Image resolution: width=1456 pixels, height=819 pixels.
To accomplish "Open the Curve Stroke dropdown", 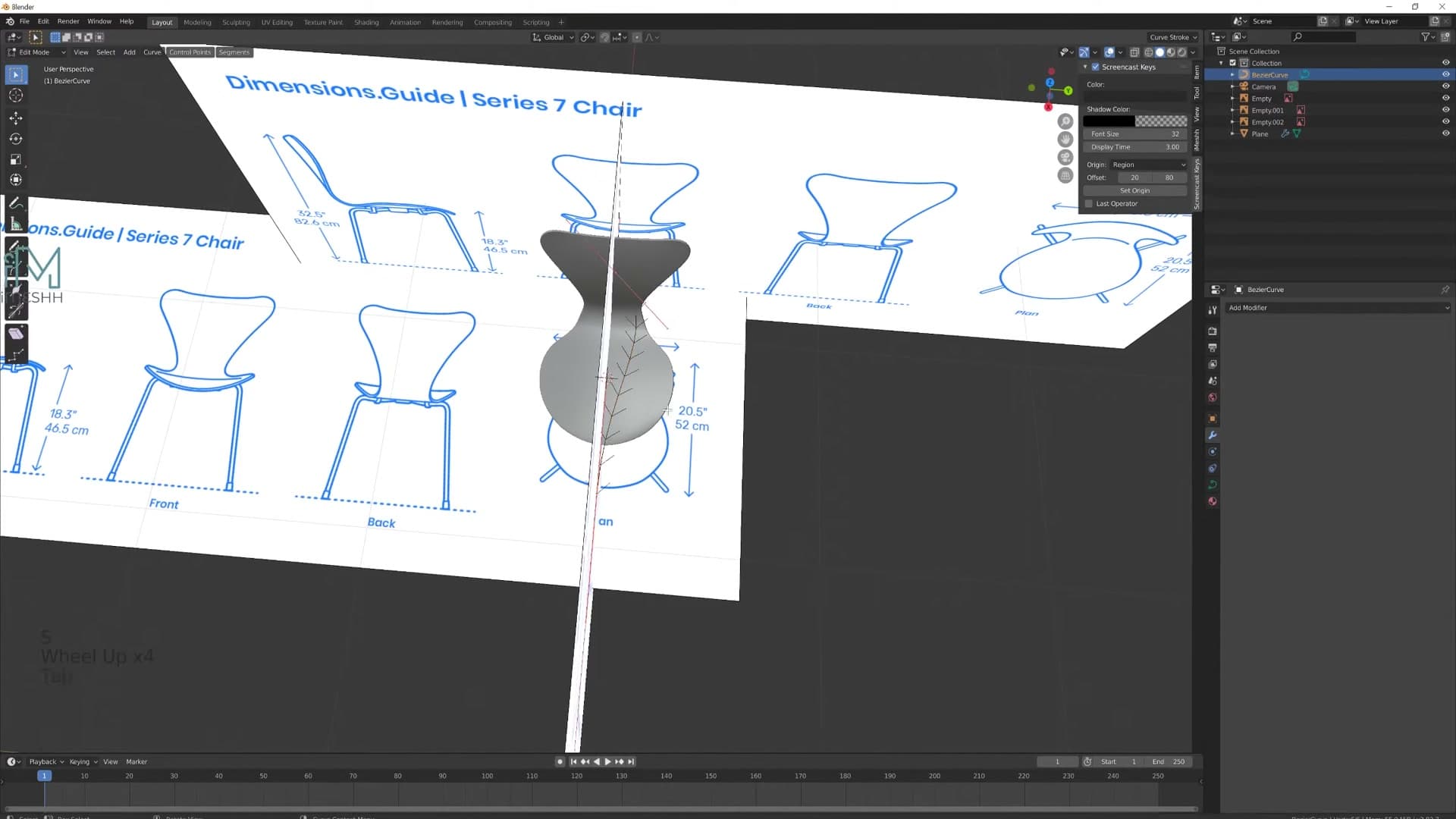I will click(1173, 37).
